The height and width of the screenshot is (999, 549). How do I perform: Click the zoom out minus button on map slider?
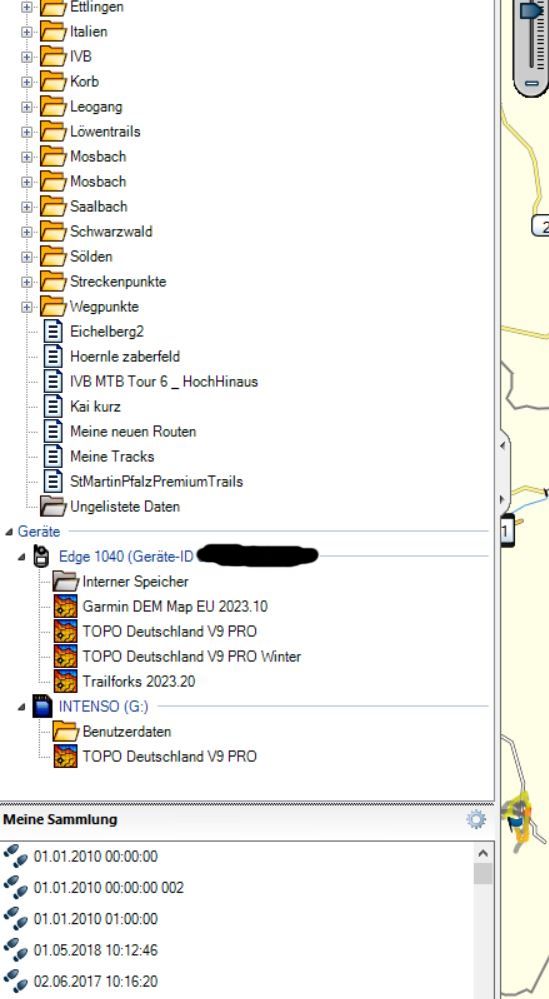coord(531,83)
